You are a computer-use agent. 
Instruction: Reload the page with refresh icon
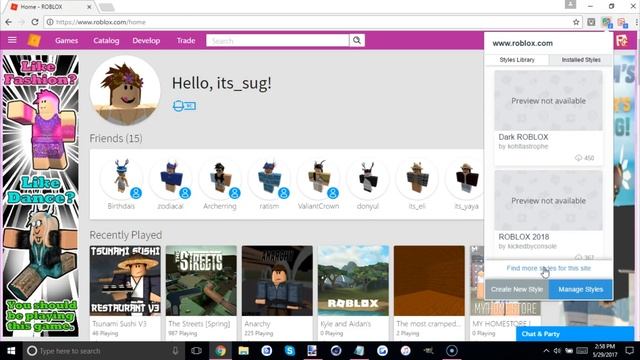35,22
